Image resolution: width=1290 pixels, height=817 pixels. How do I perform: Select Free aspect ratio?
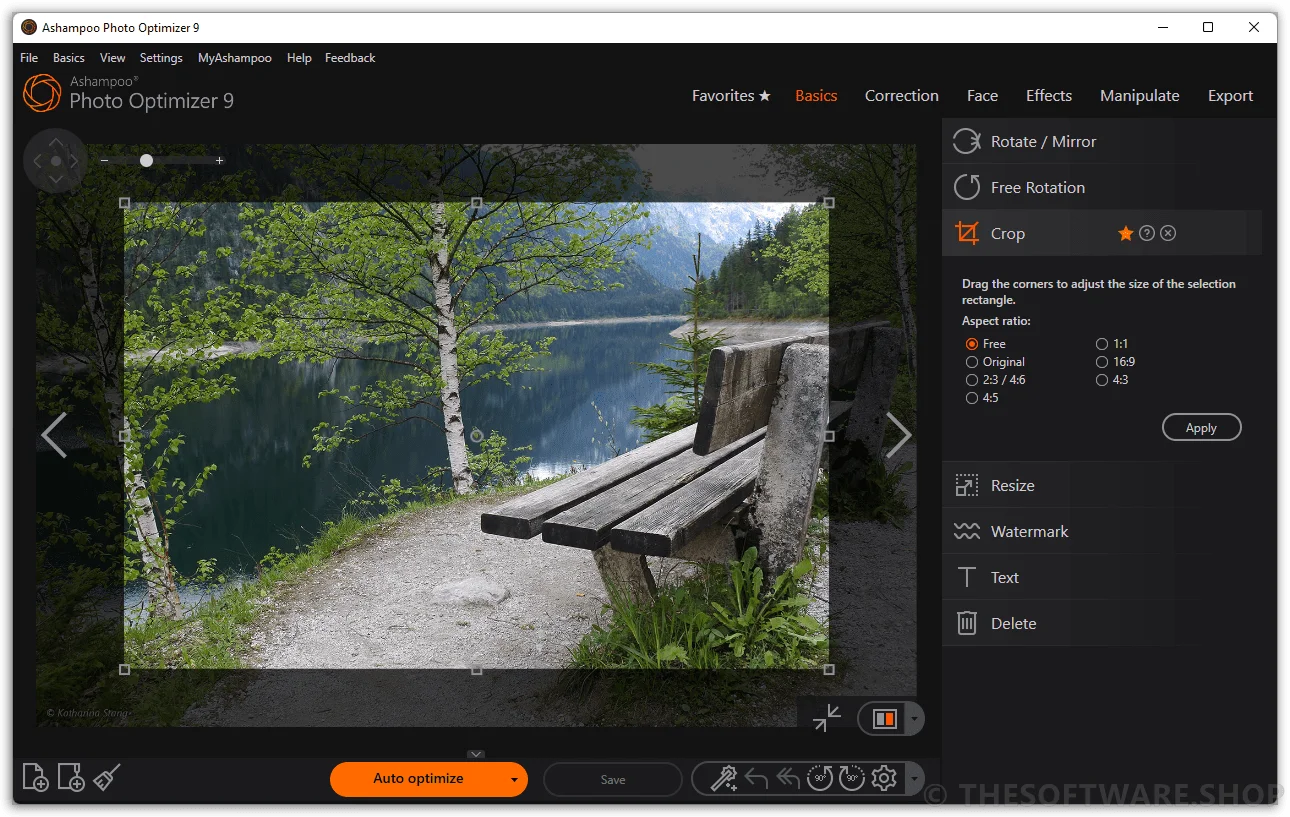click(x=972, y=344)
